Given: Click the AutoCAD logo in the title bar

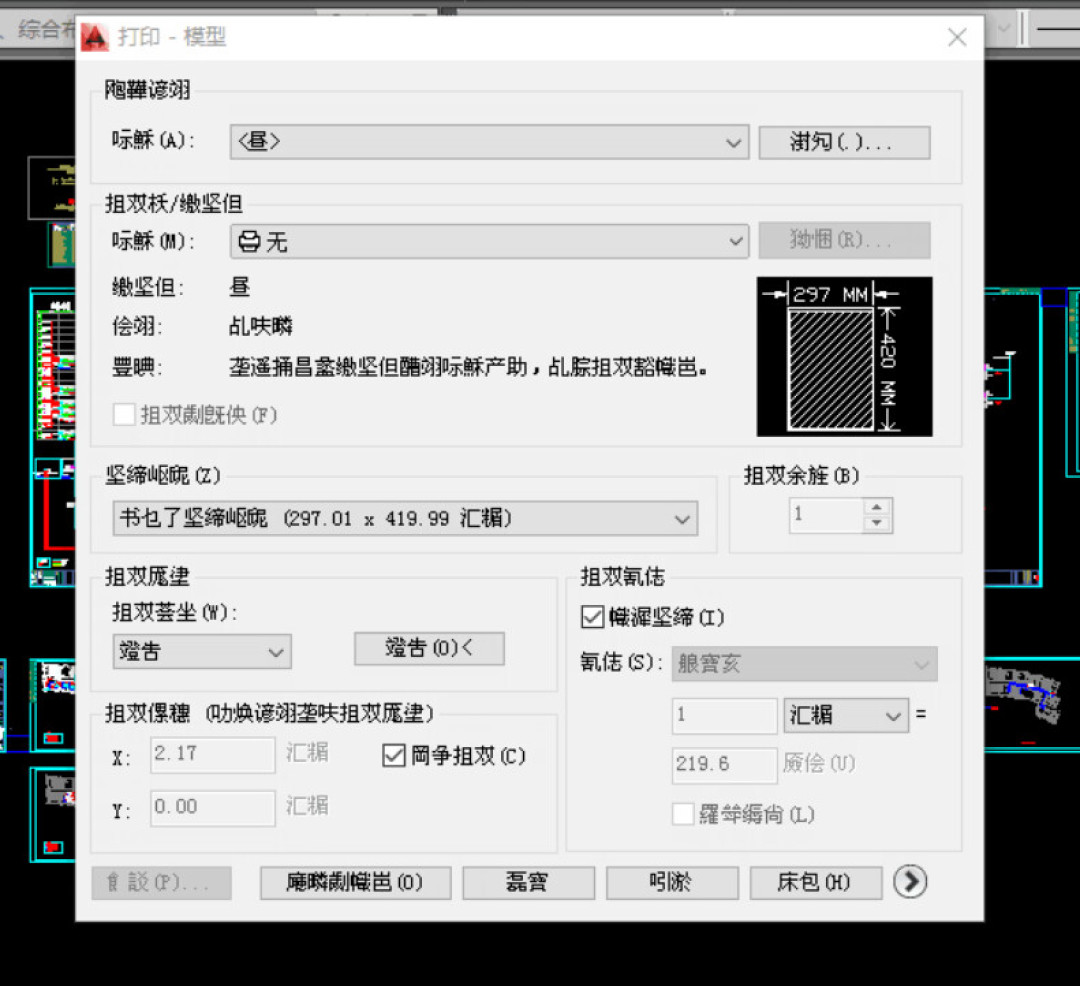Looking at the screenshot, I should [x=94, y=37].
